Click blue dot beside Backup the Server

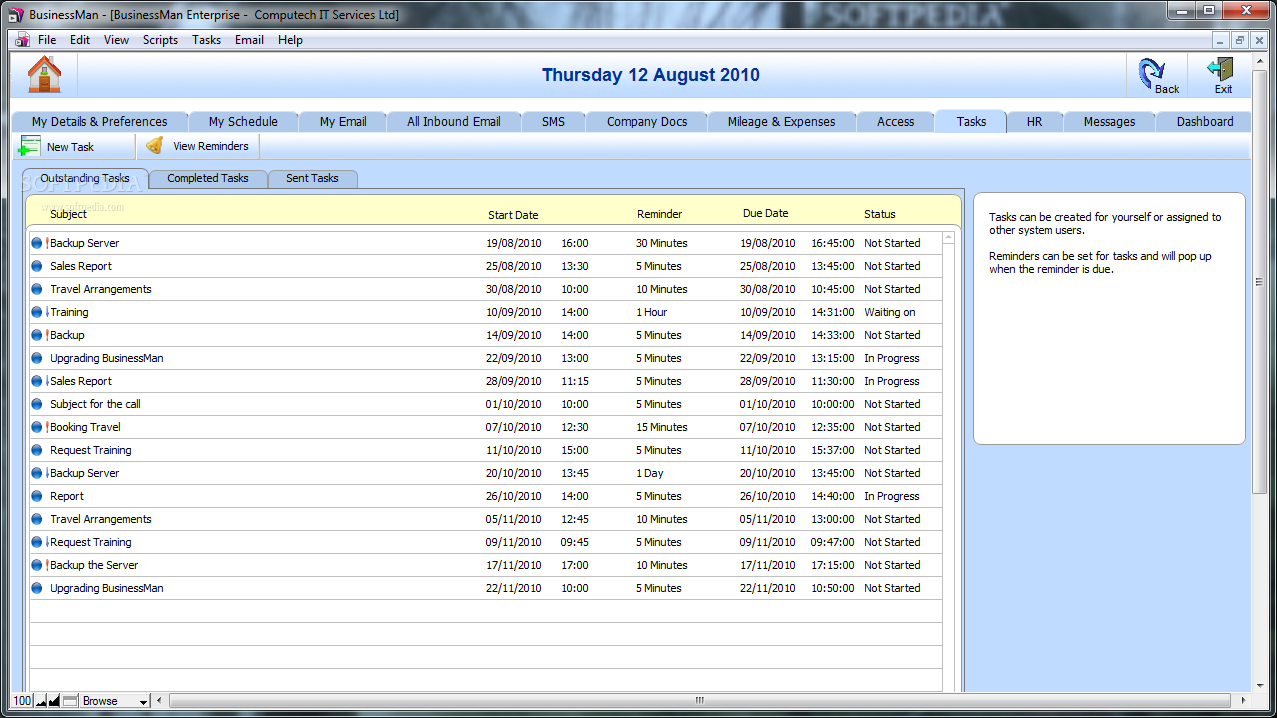(x=37, y=565)
